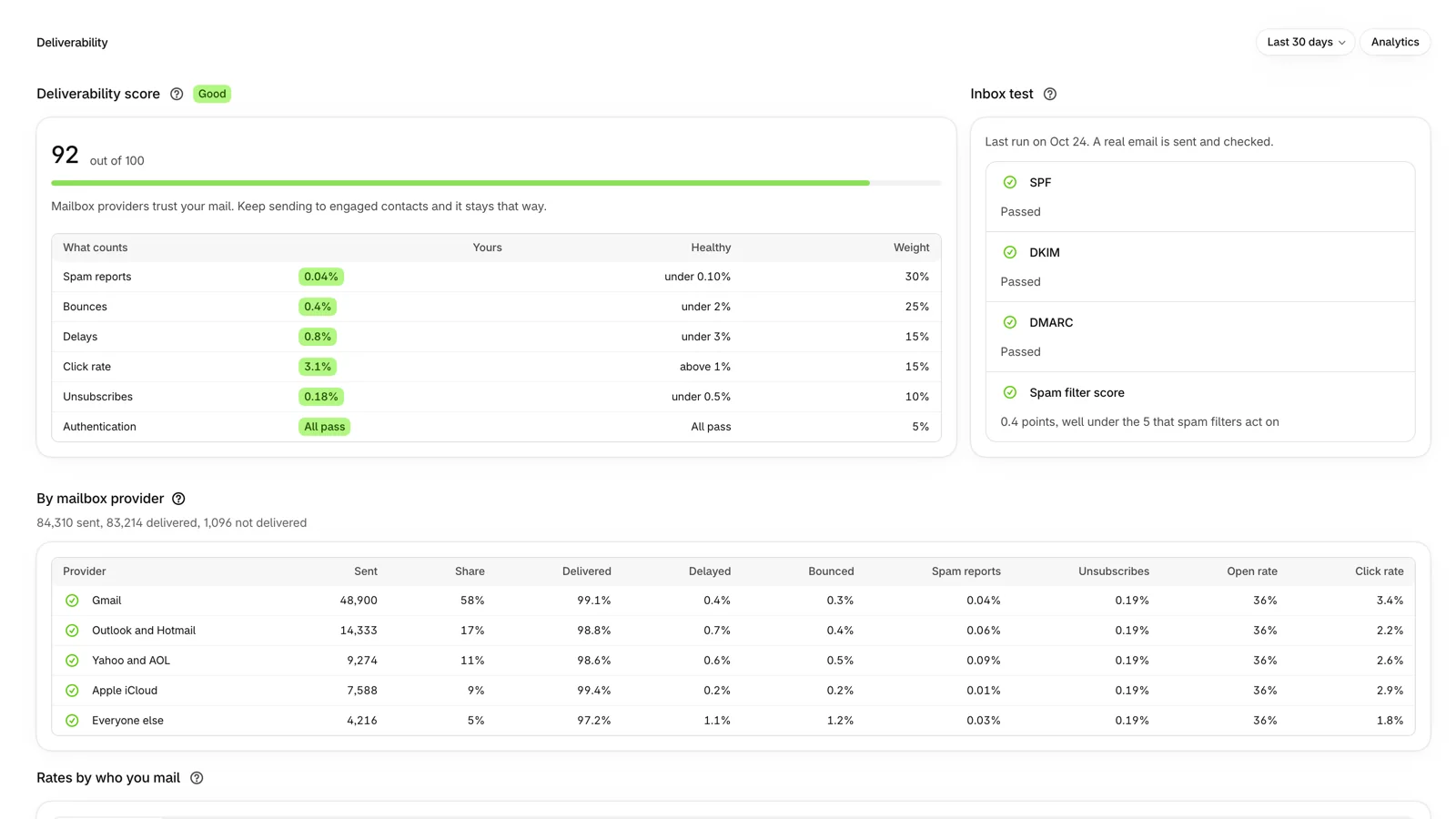
Task: Click SPF passed check icon
Action: (x=1010, y=182)
